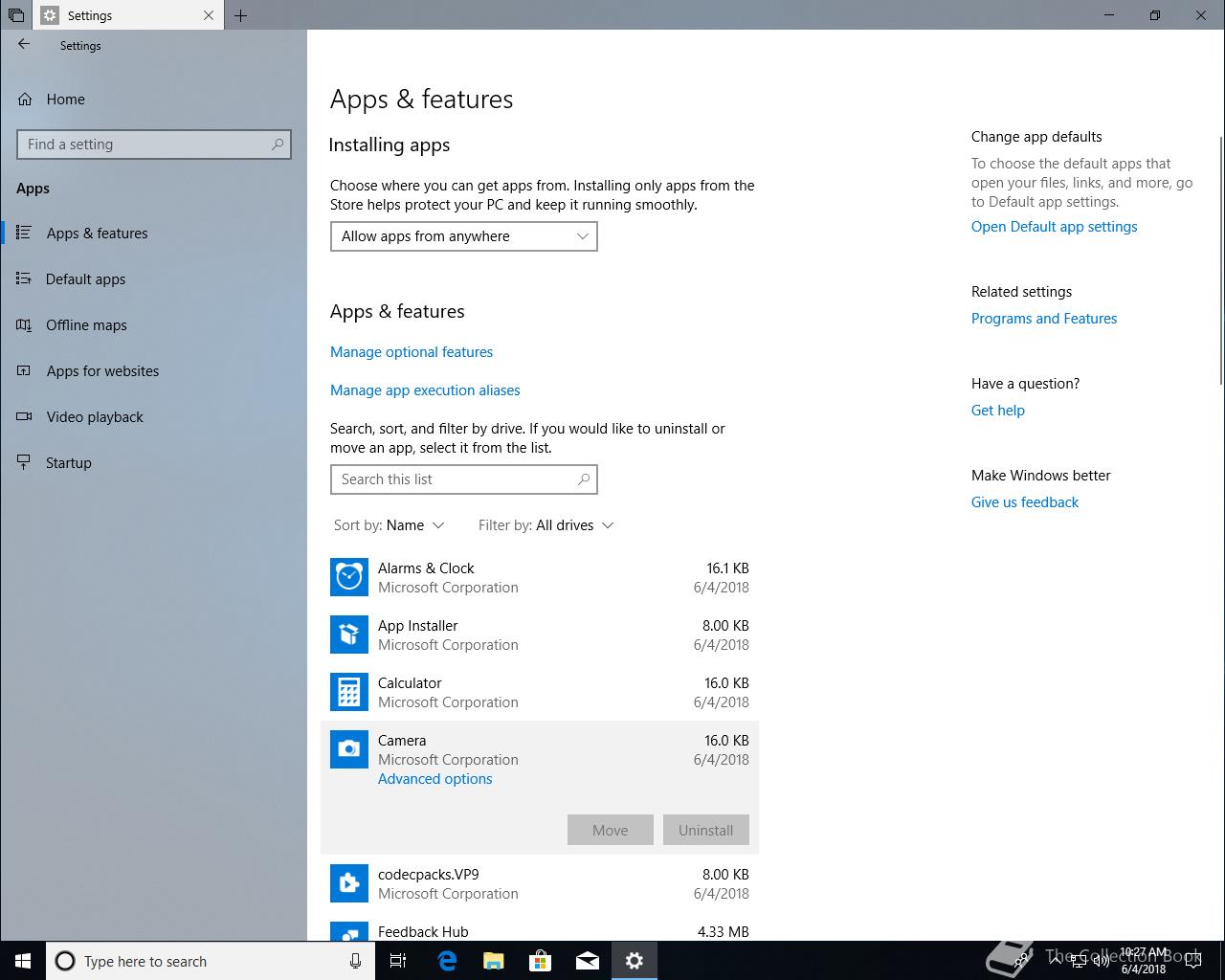This screenshot has height=980, width=1225.
Task: Click the back arrow in Settings
Action: click(24, 44)
